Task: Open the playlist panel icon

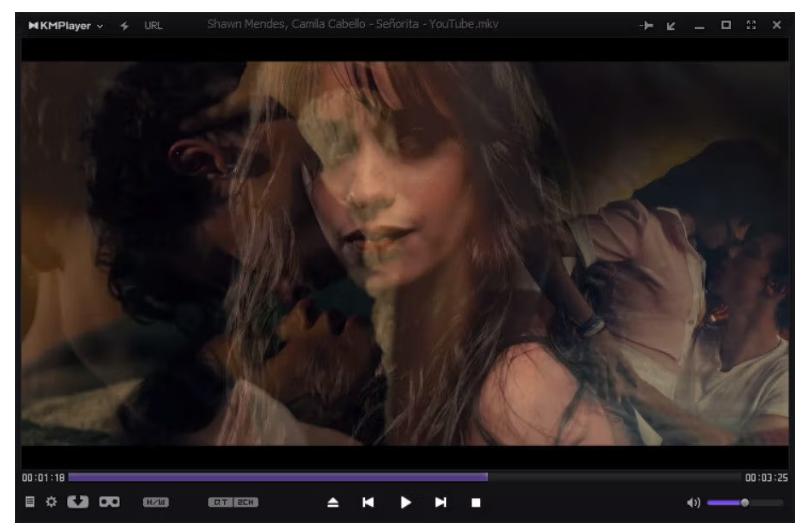Action: pos(28,502)
